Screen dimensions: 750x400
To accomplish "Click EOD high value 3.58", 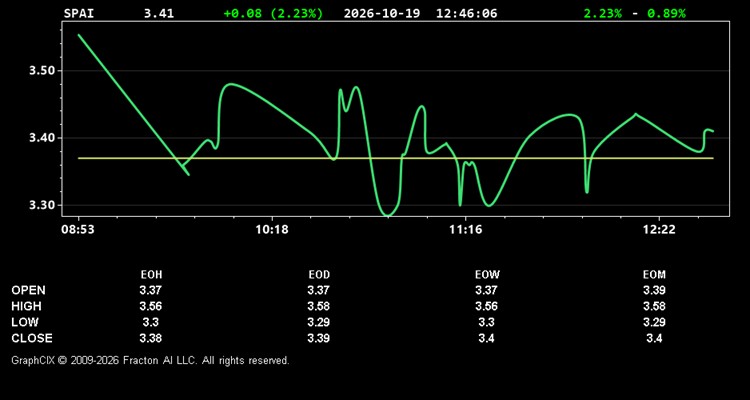I will click(x=319, y=306).
